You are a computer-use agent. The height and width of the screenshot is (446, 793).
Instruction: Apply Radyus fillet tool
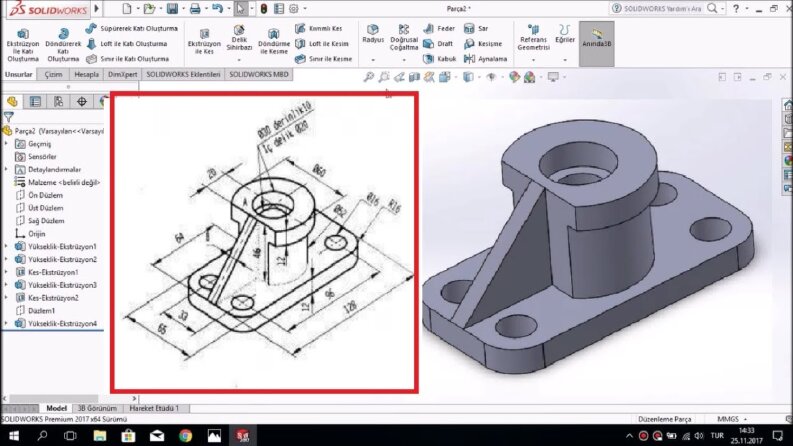(373, 34)
